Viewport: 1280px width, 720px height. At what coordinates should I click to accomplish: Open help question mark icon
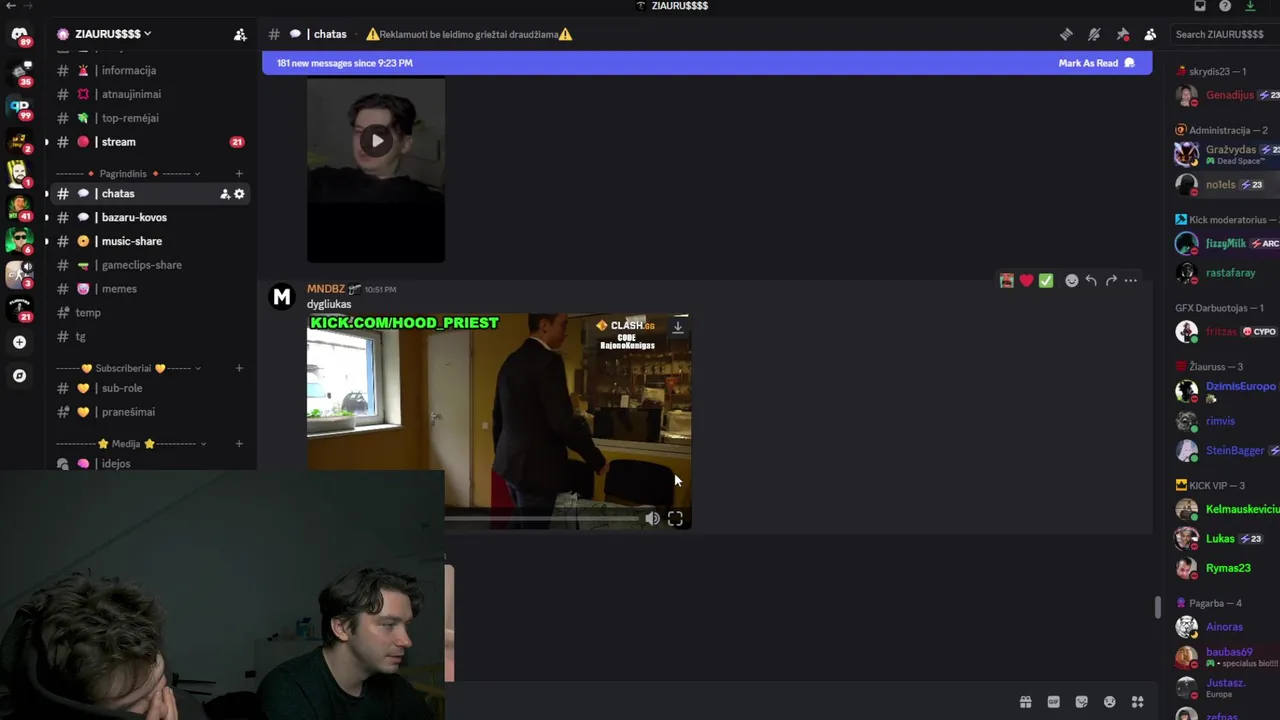(x=1226, y=6)
